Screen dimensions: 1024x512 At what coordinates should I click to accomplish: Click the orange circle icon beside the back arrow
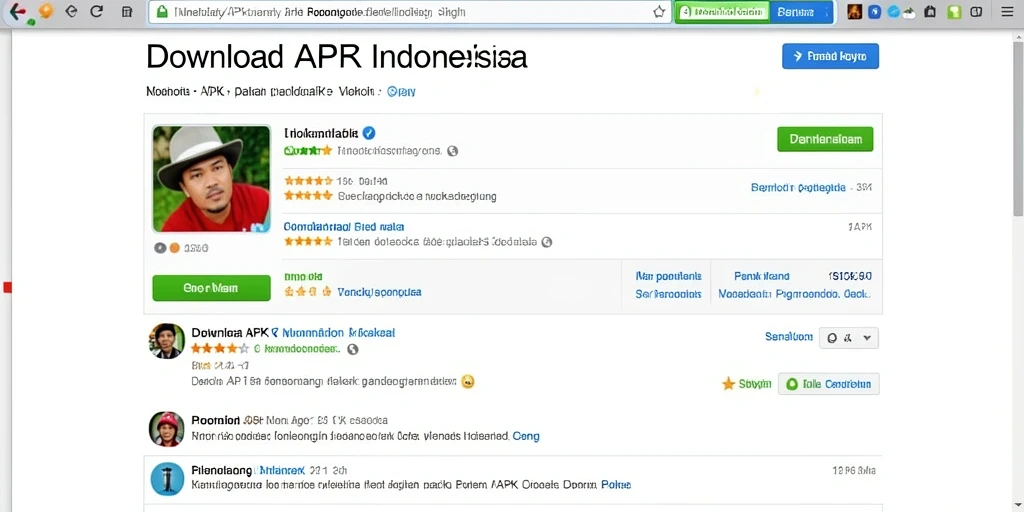coord(46,11)
